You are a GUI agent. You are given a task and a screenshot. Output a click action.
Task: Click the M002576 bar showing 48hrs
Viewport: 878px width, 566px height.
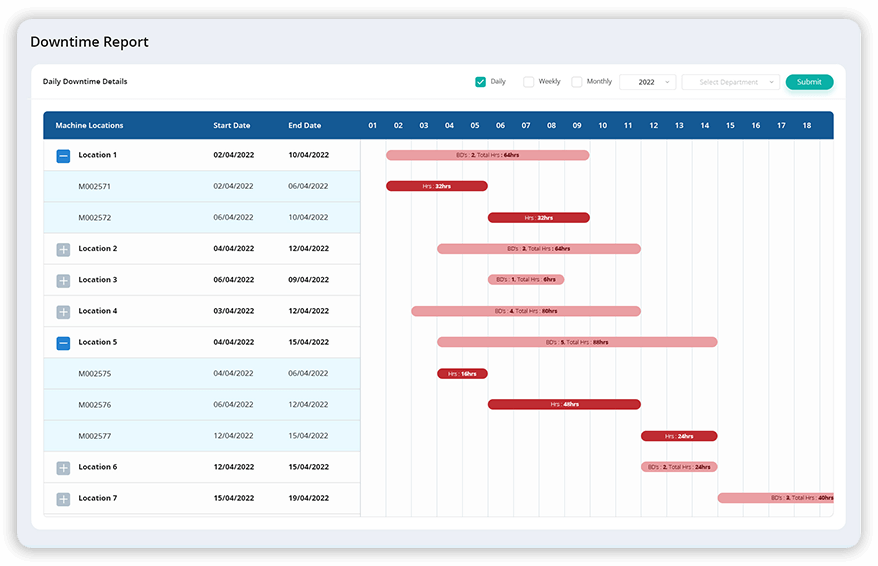pos(564,405)
